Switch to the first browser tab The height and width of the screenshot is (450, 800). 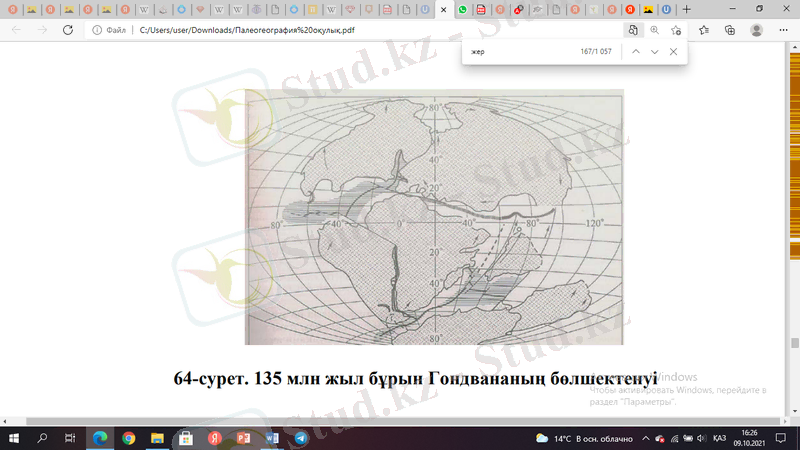pyautogui.click(x=11, y=9)
